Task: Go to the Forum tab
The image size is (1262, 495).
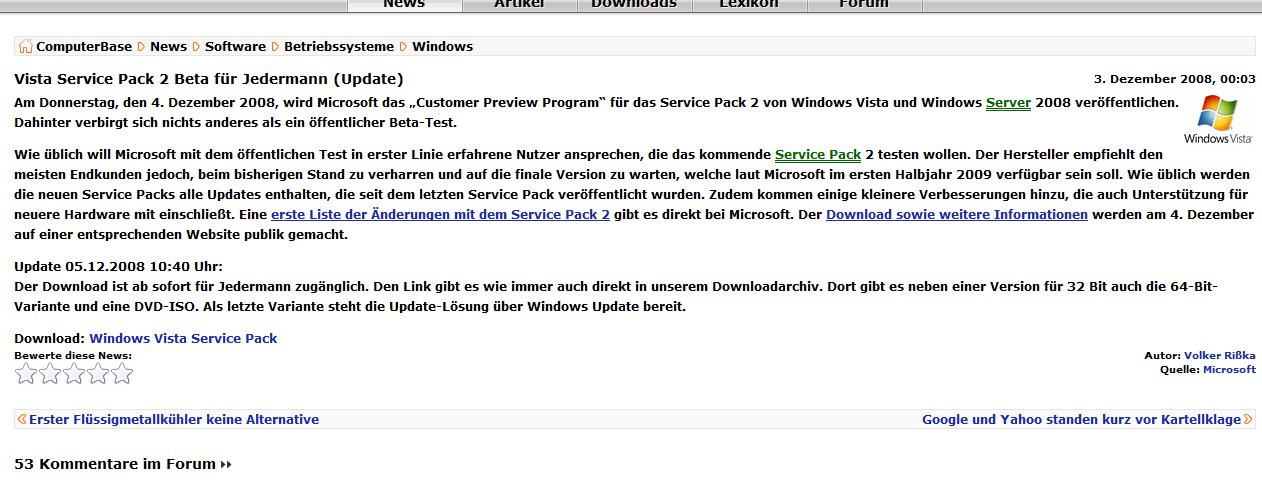Action: 864,5
